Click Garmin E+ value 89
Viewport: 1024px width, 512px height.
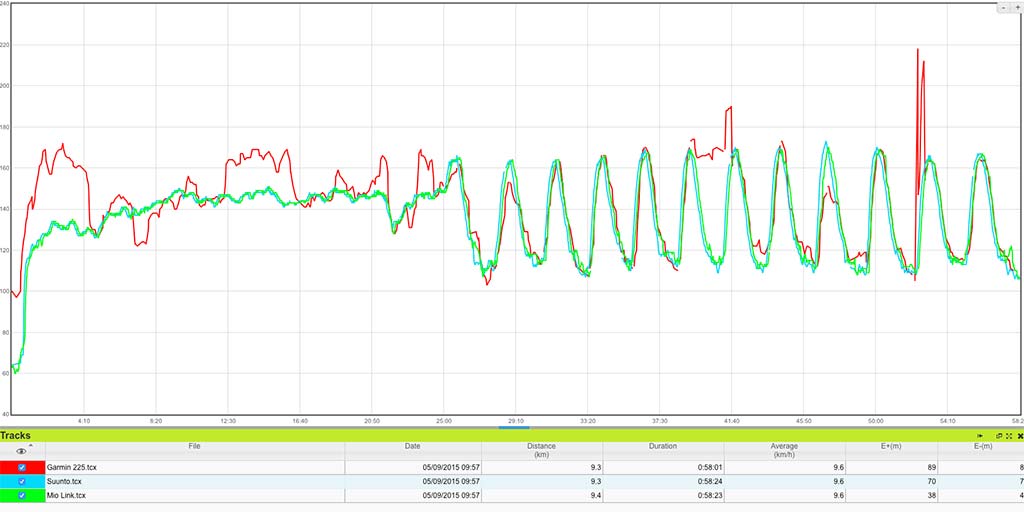pos(931,468)
